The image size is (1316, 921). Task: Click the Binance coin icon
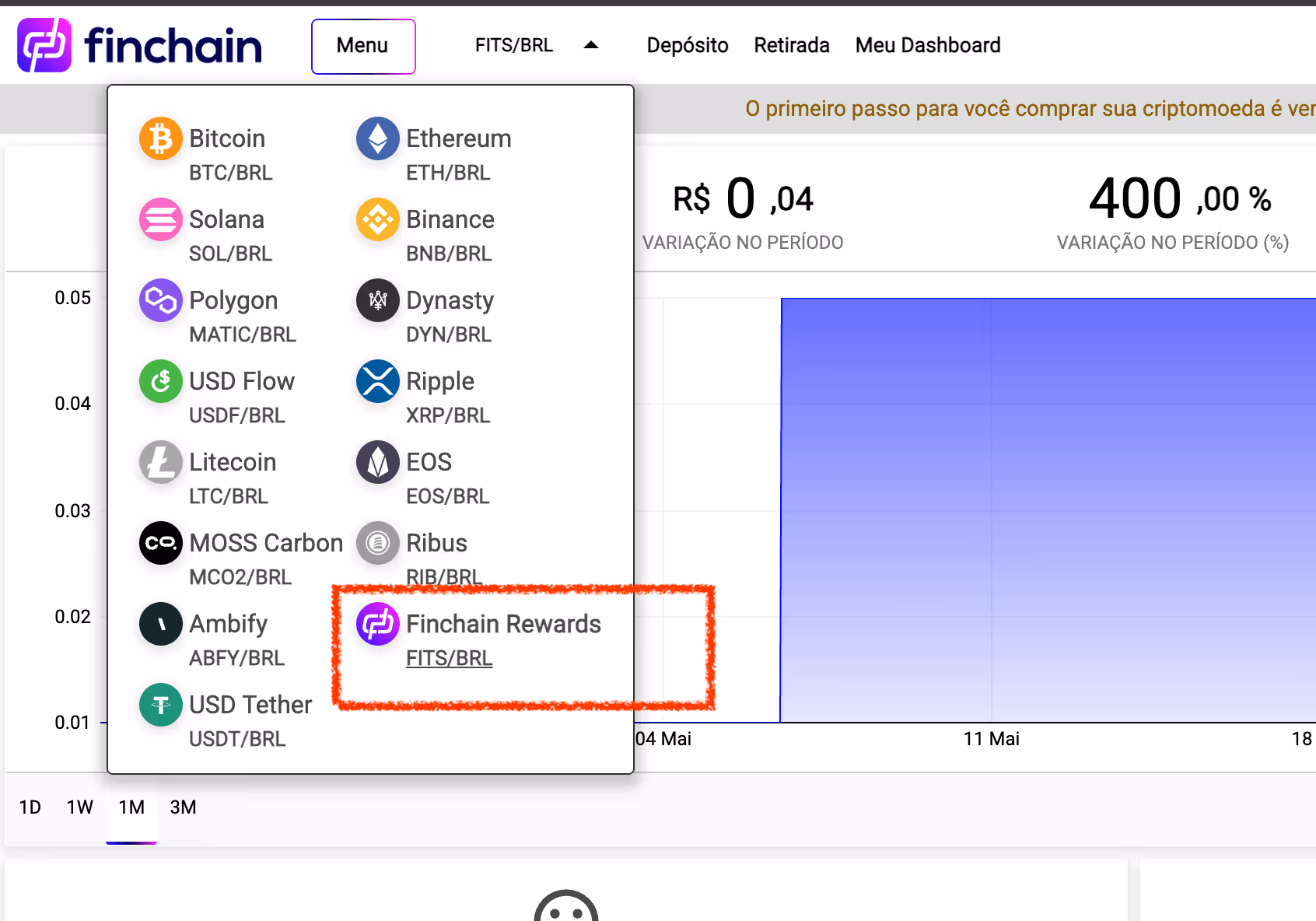coord(378,219)
